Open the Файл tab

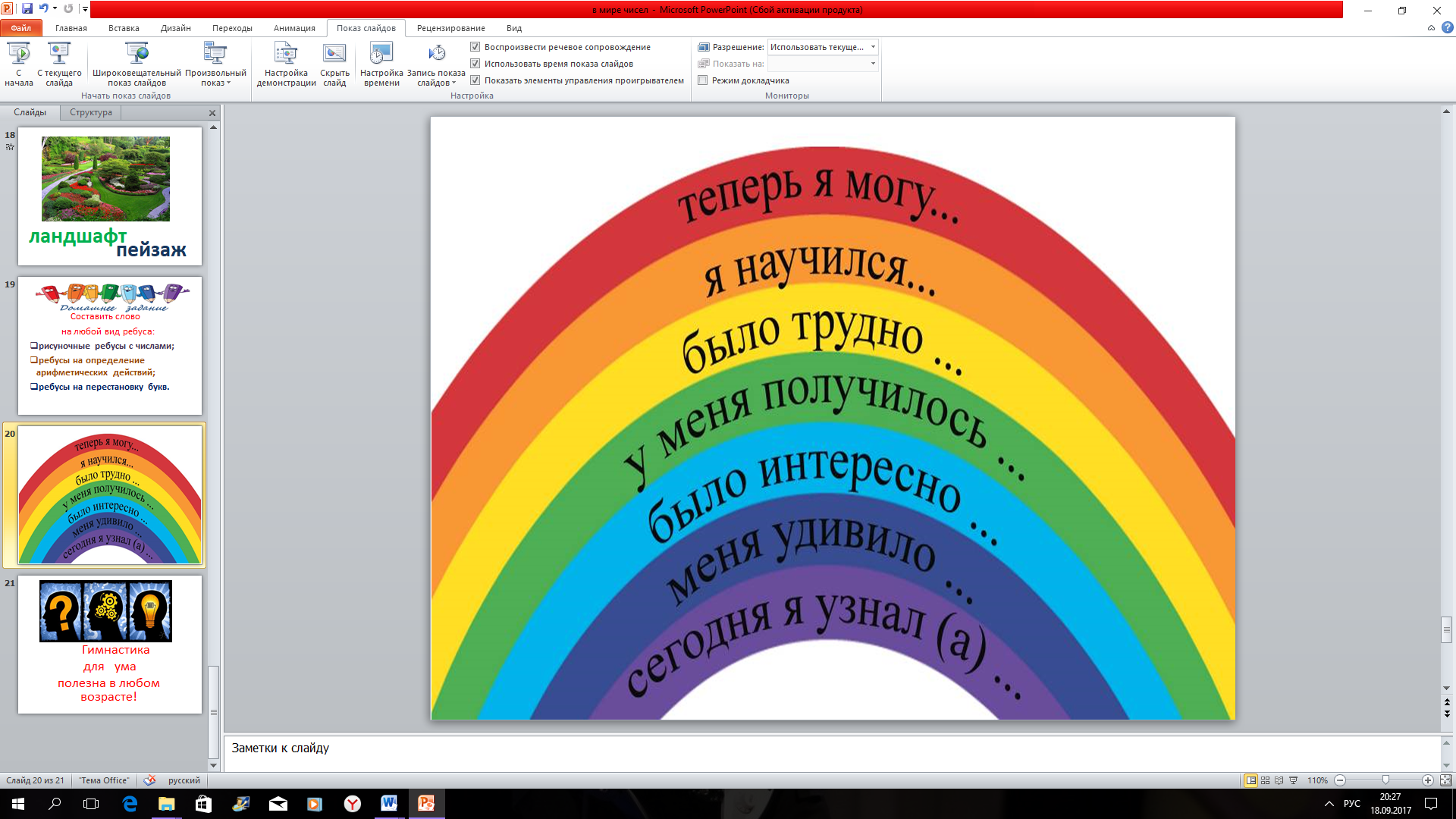pos(21,28)
